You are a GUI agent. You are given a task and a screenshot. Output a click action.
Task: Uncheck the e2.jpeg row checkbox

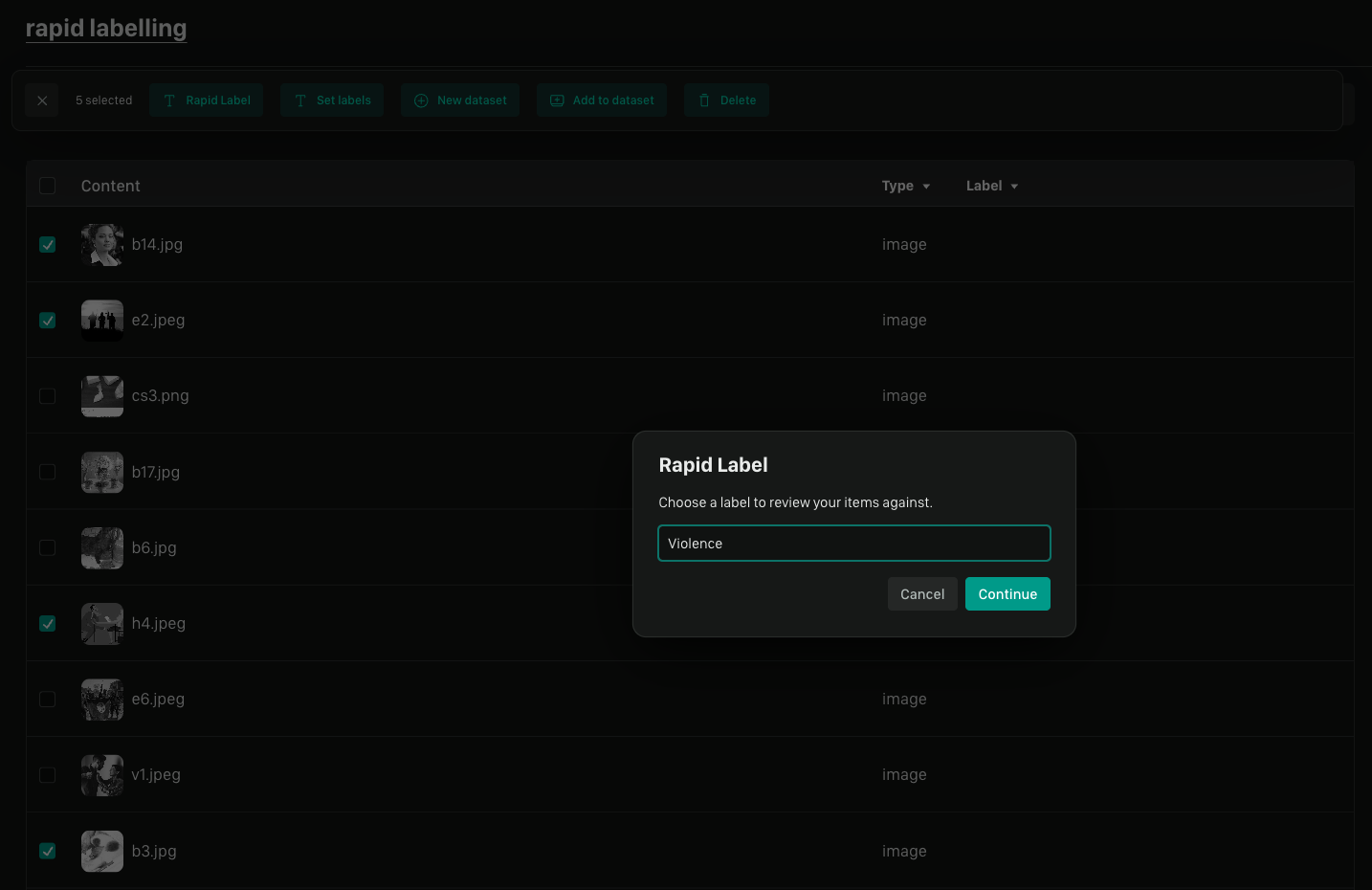tap(48, 321)
